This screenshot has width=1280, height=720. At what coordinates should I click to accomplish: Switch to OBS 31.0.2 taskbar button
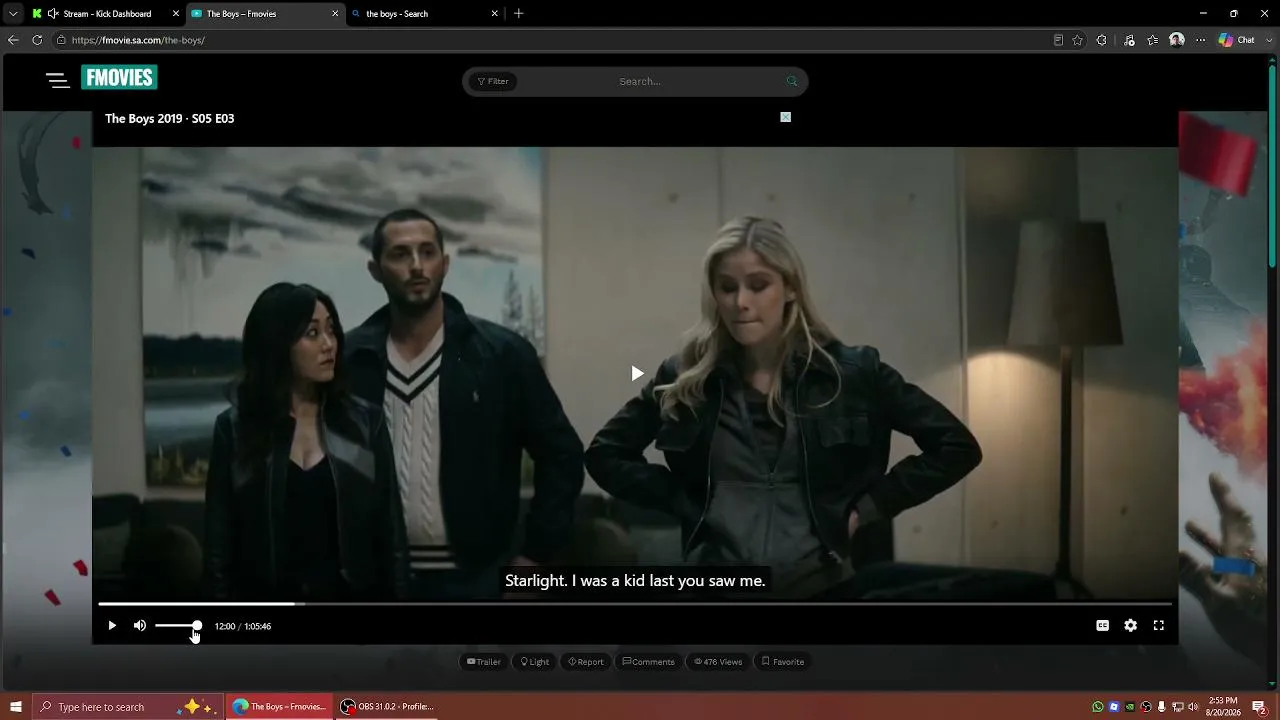tap(387, 707)
